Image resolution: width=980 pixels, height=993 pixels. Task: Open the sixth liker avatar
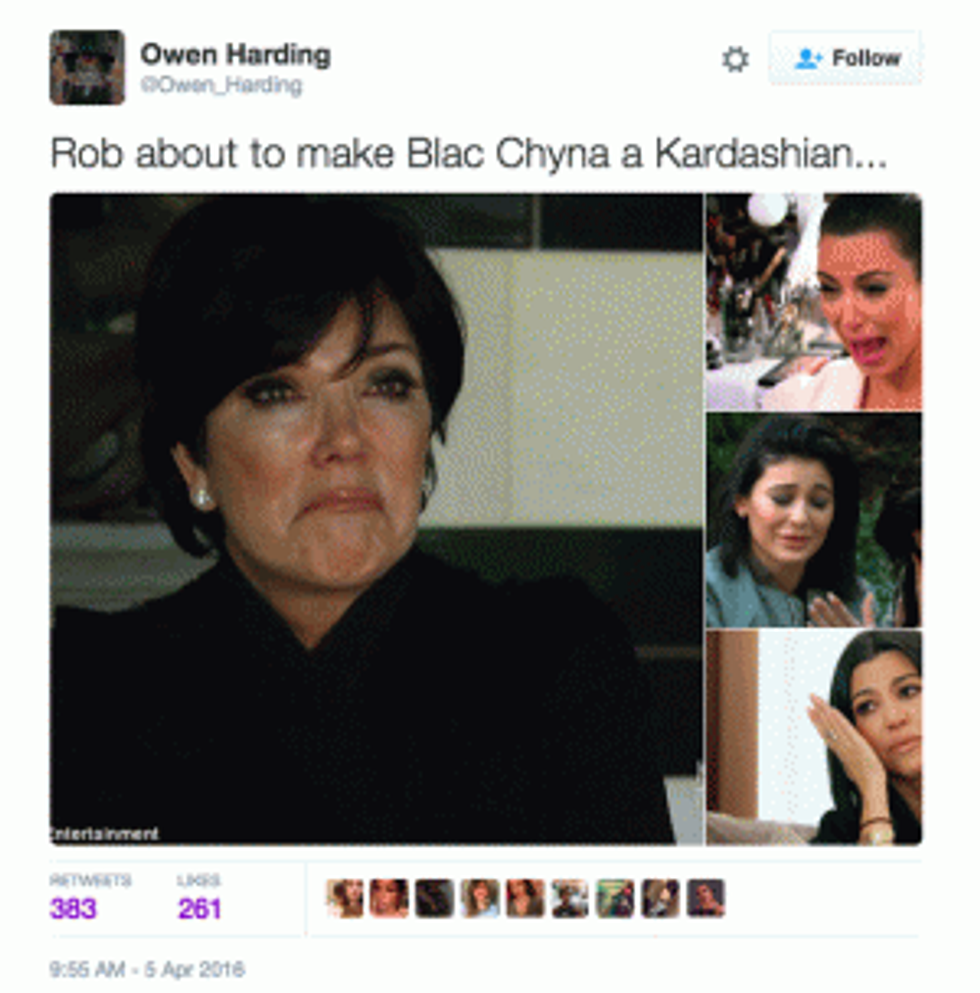(570, 898)
